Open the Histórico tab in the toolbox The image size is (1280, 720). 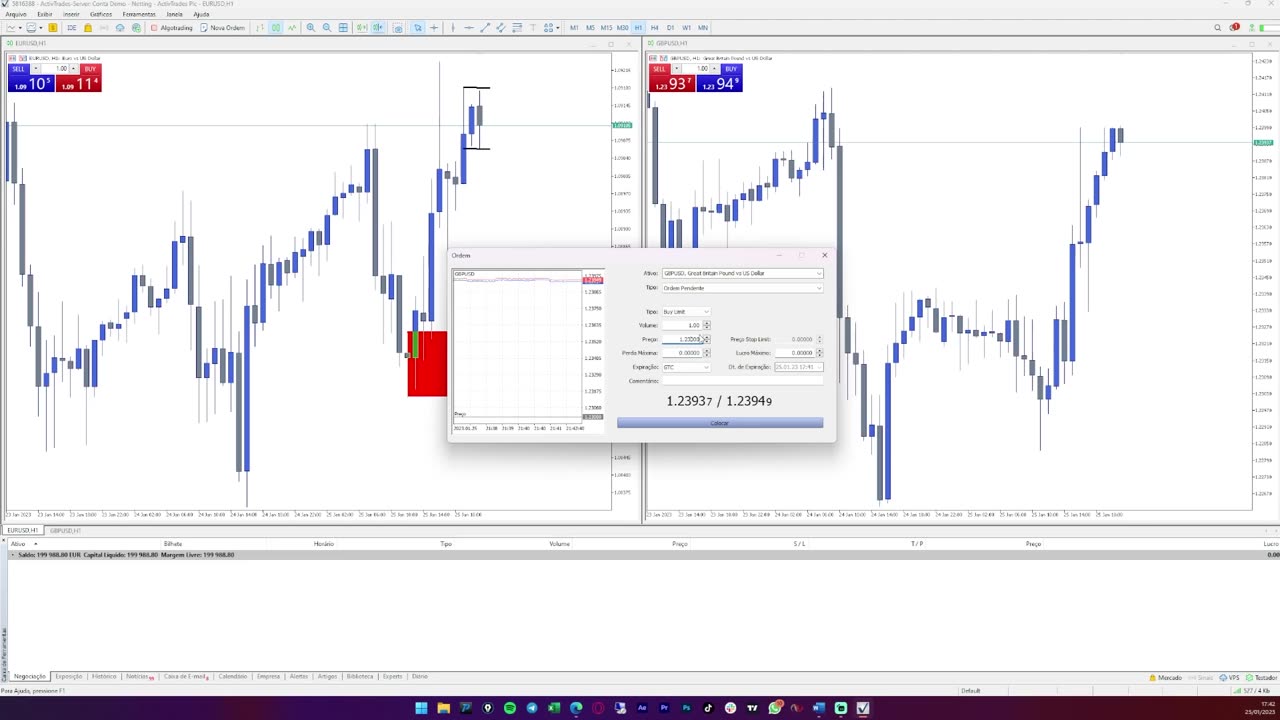click(x=104, y=677)
